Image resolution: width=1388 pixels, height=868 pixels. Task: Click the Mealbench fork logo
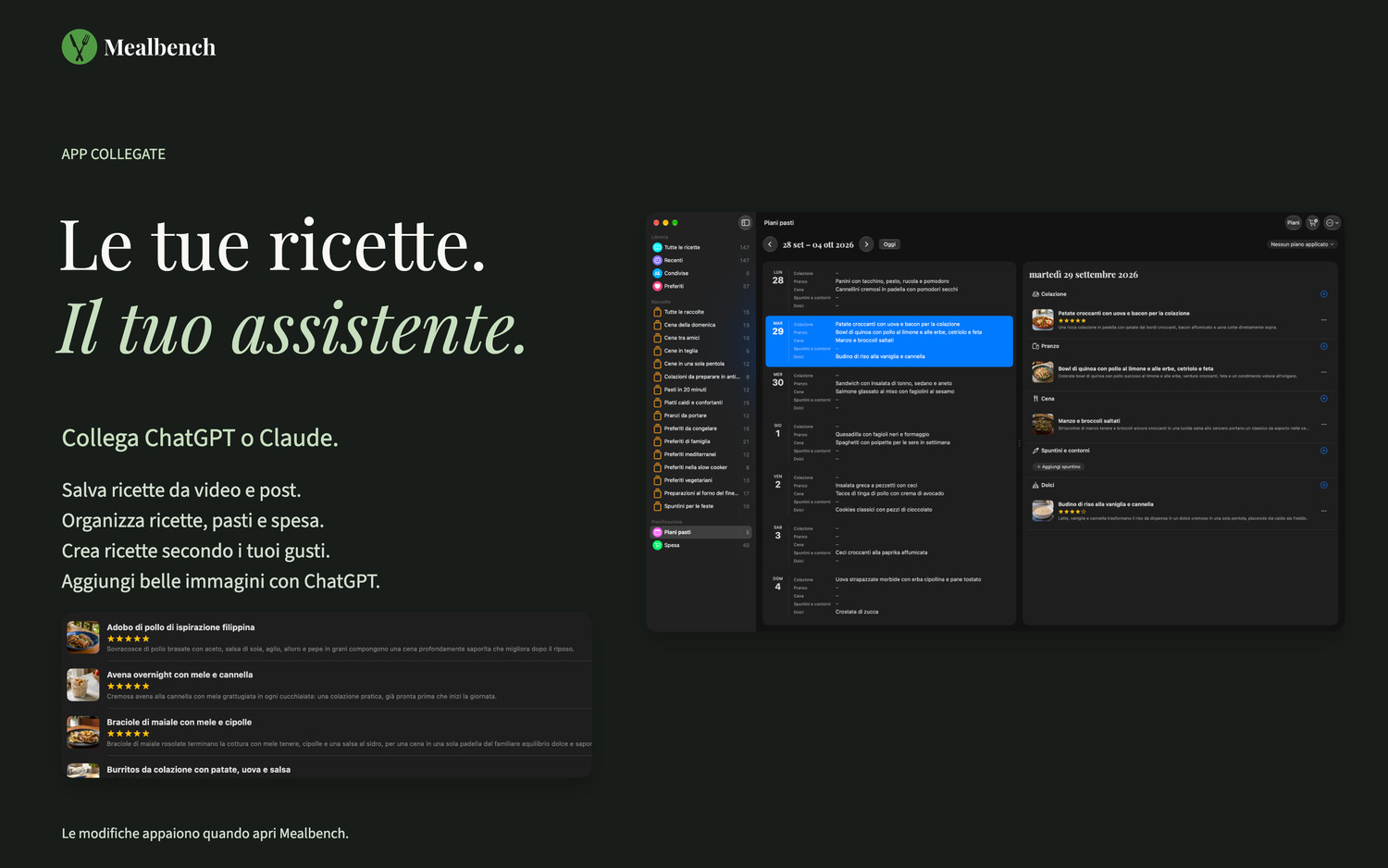[x=79, y=47]
